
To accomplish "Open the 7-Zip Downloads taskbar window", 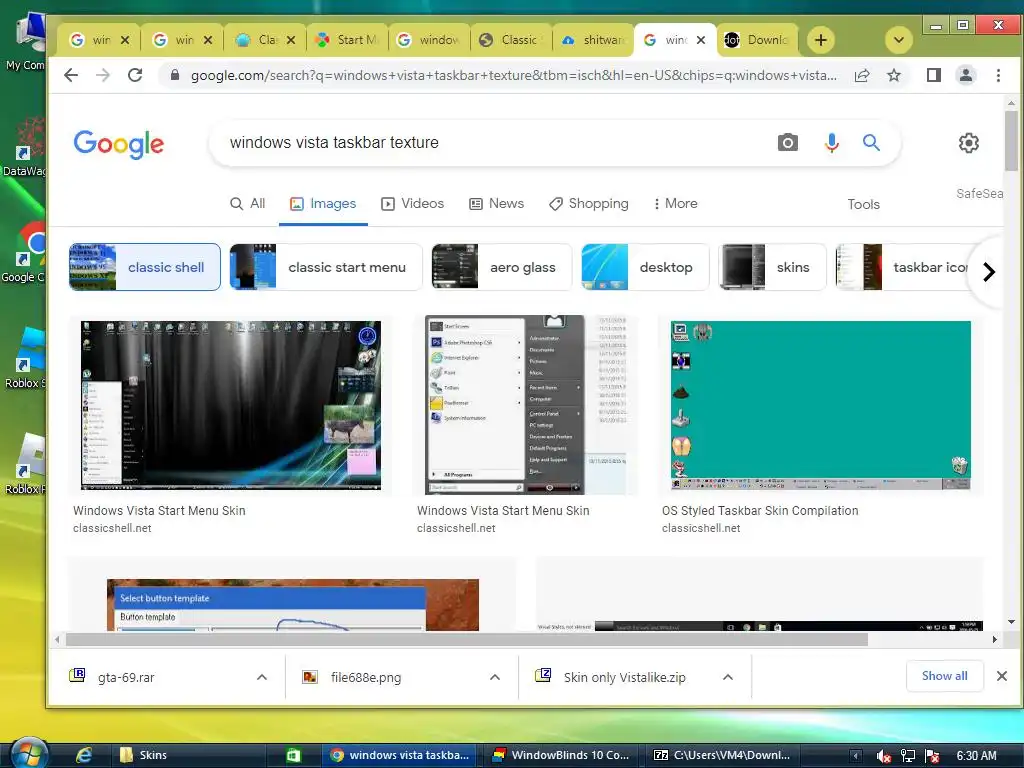I will pyautogui.click(x=723, y=755).
